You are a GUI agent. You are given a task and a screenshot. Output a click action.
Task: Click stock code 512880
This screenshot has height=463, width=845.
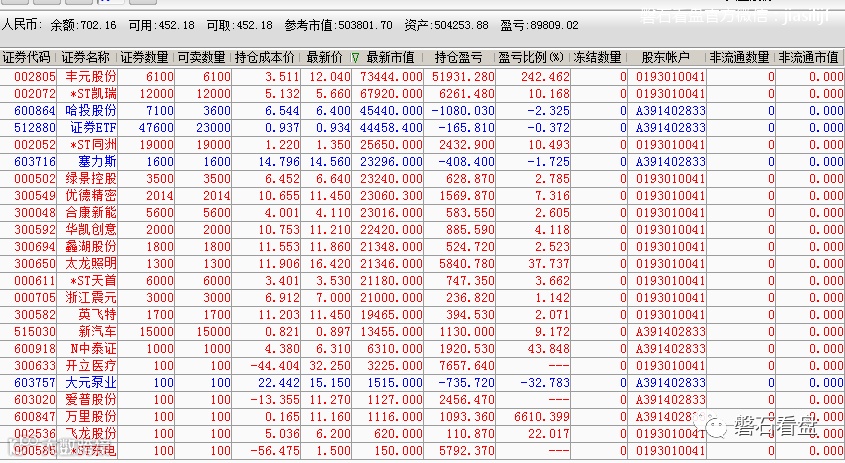35,128
